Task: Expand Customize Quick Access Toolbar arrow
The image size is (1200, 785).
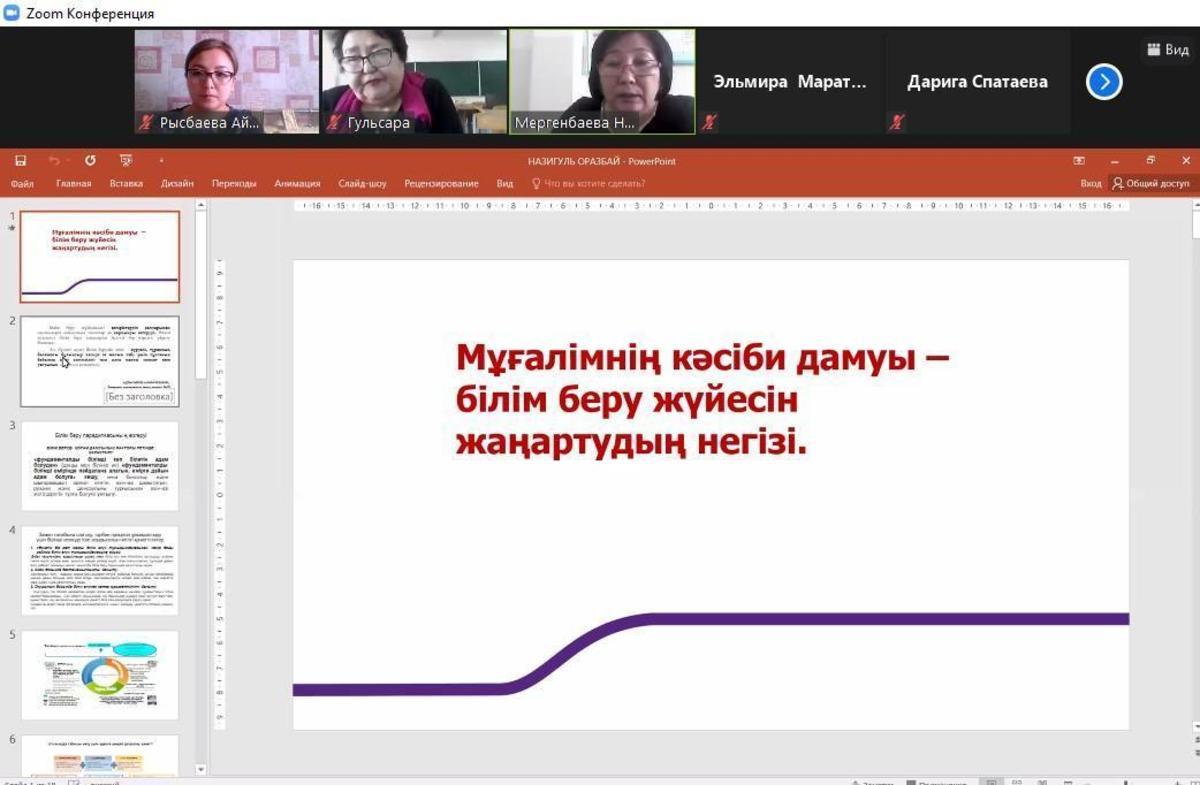Action: pyautogui.click(x=161, y=161)
